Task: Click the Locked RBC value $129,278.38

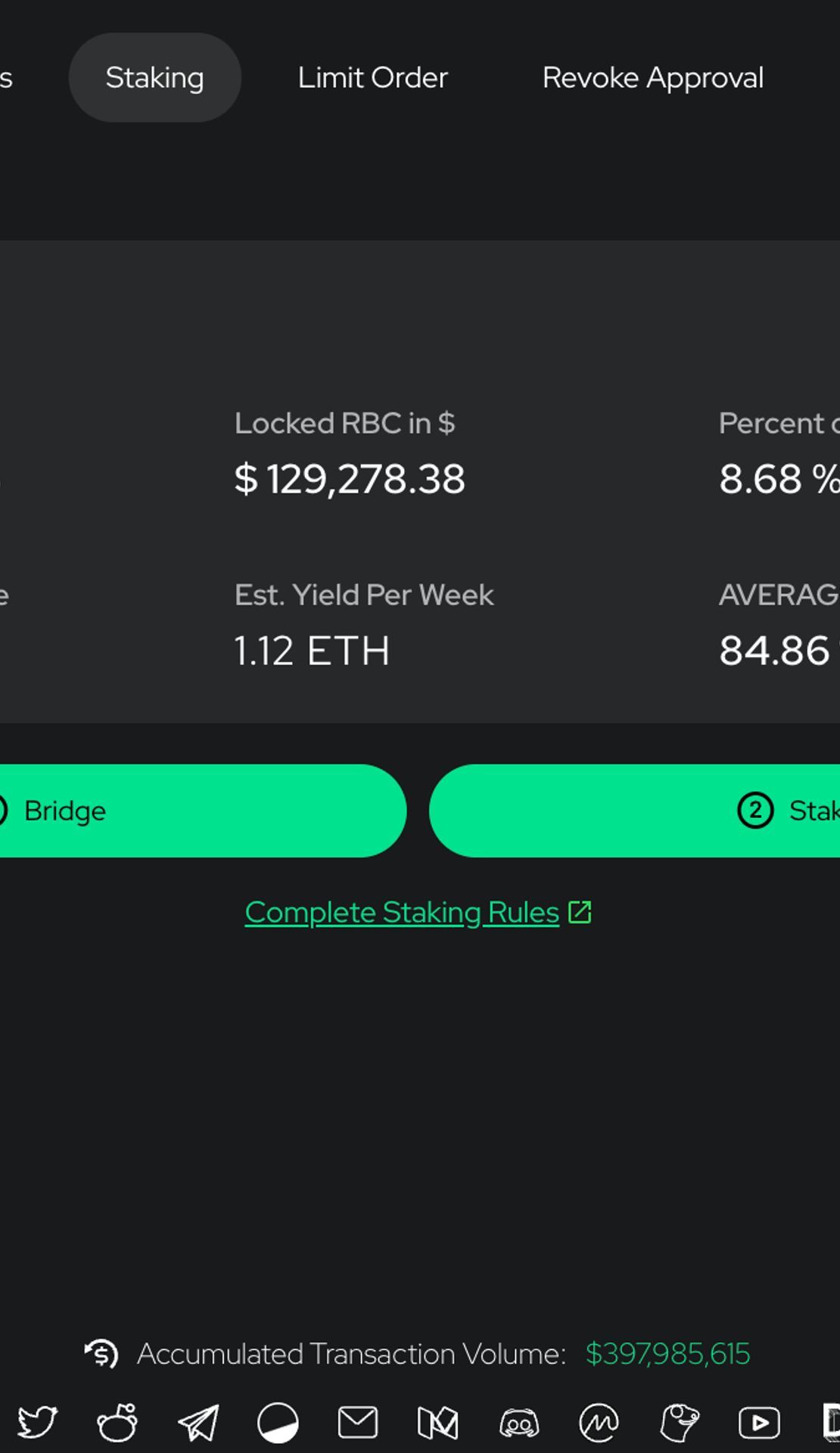Action: [350, 479]
